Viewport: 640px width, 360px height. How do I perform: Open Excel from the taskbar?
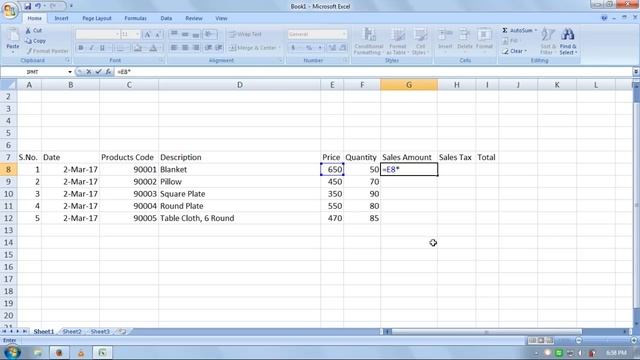(102, 352)
